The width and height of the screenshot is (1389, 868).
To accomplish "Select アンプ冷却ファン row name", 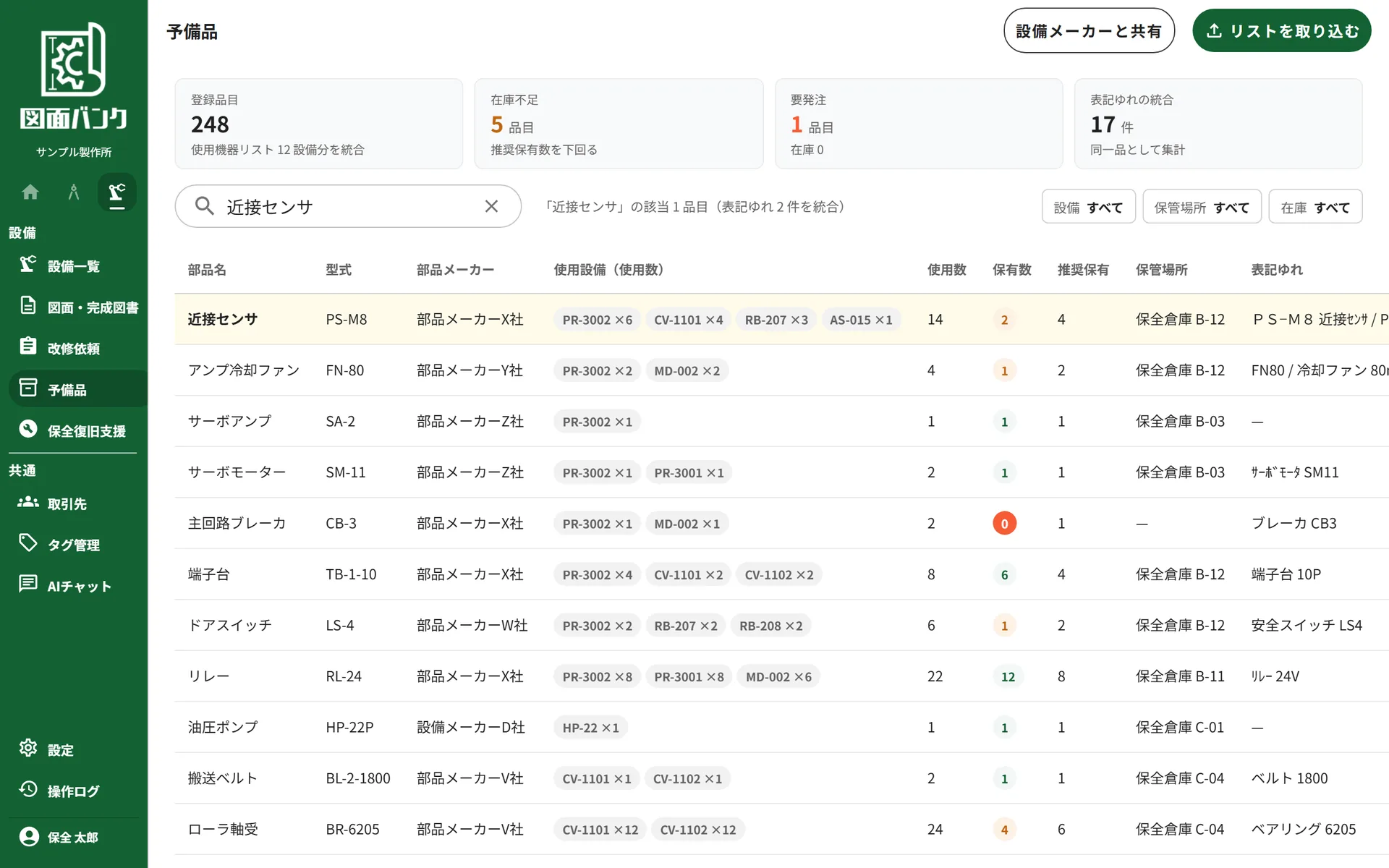I will (x=244, y=370).
